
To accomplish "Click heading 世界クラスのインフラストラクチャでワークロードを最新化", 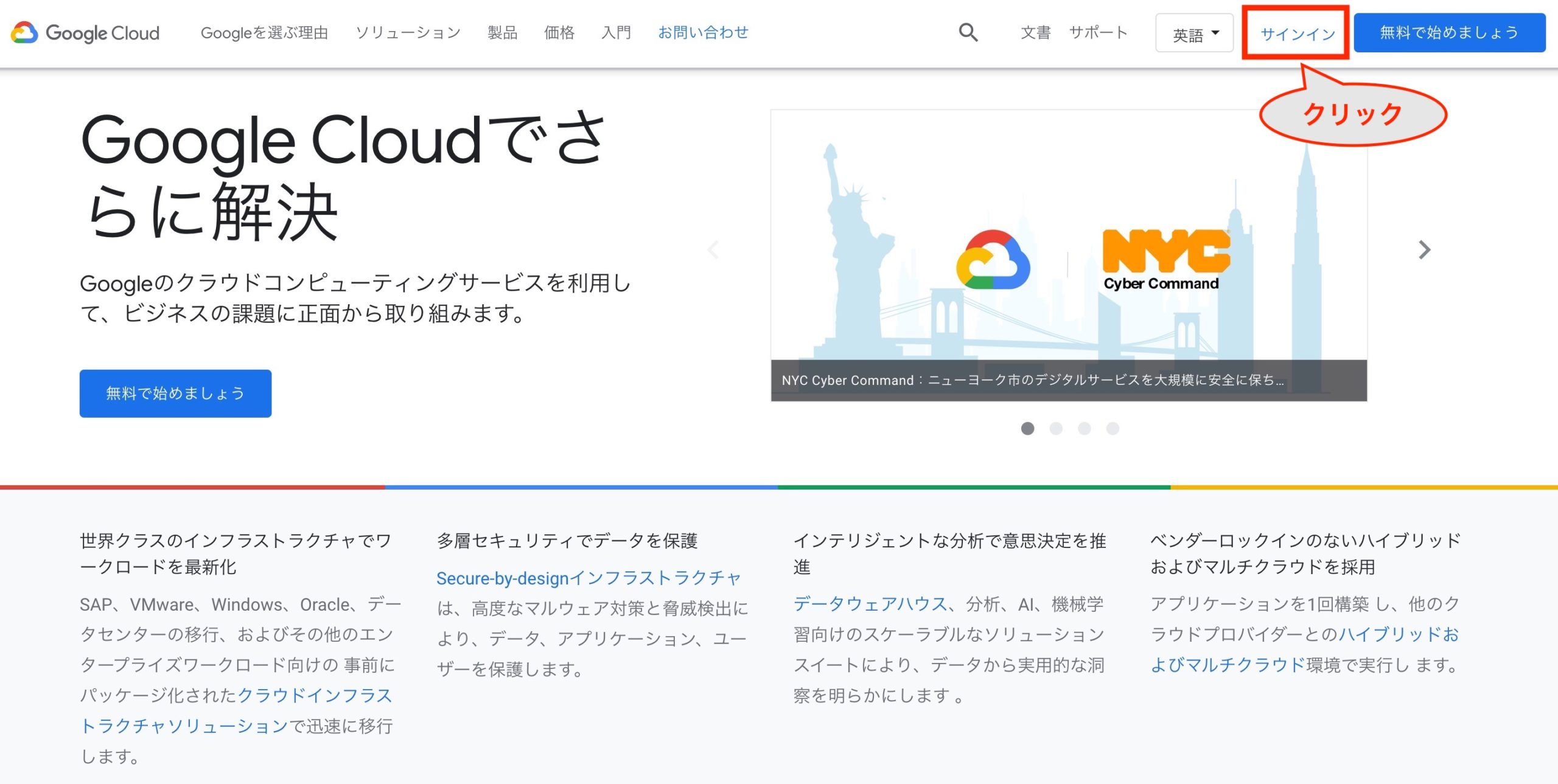I will [x=236, y=553].
